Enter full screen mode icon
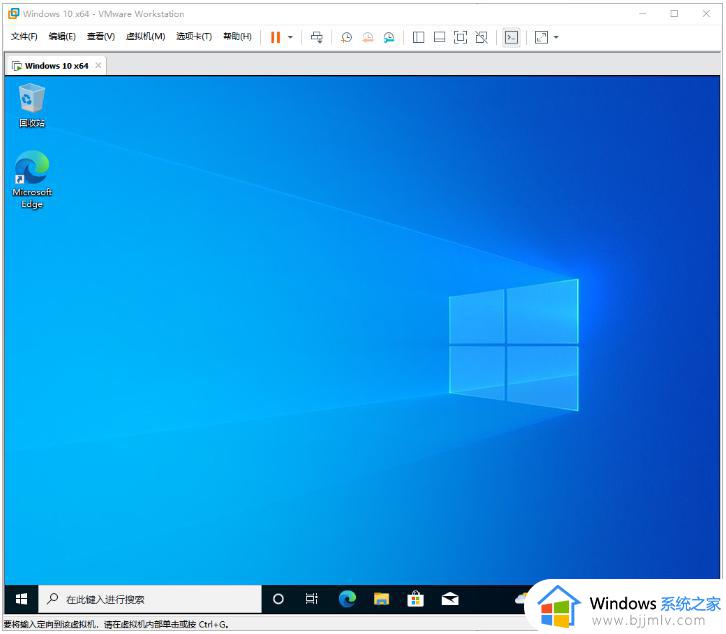This screenshot has height=634, width=726. click(x=460, y=37)
